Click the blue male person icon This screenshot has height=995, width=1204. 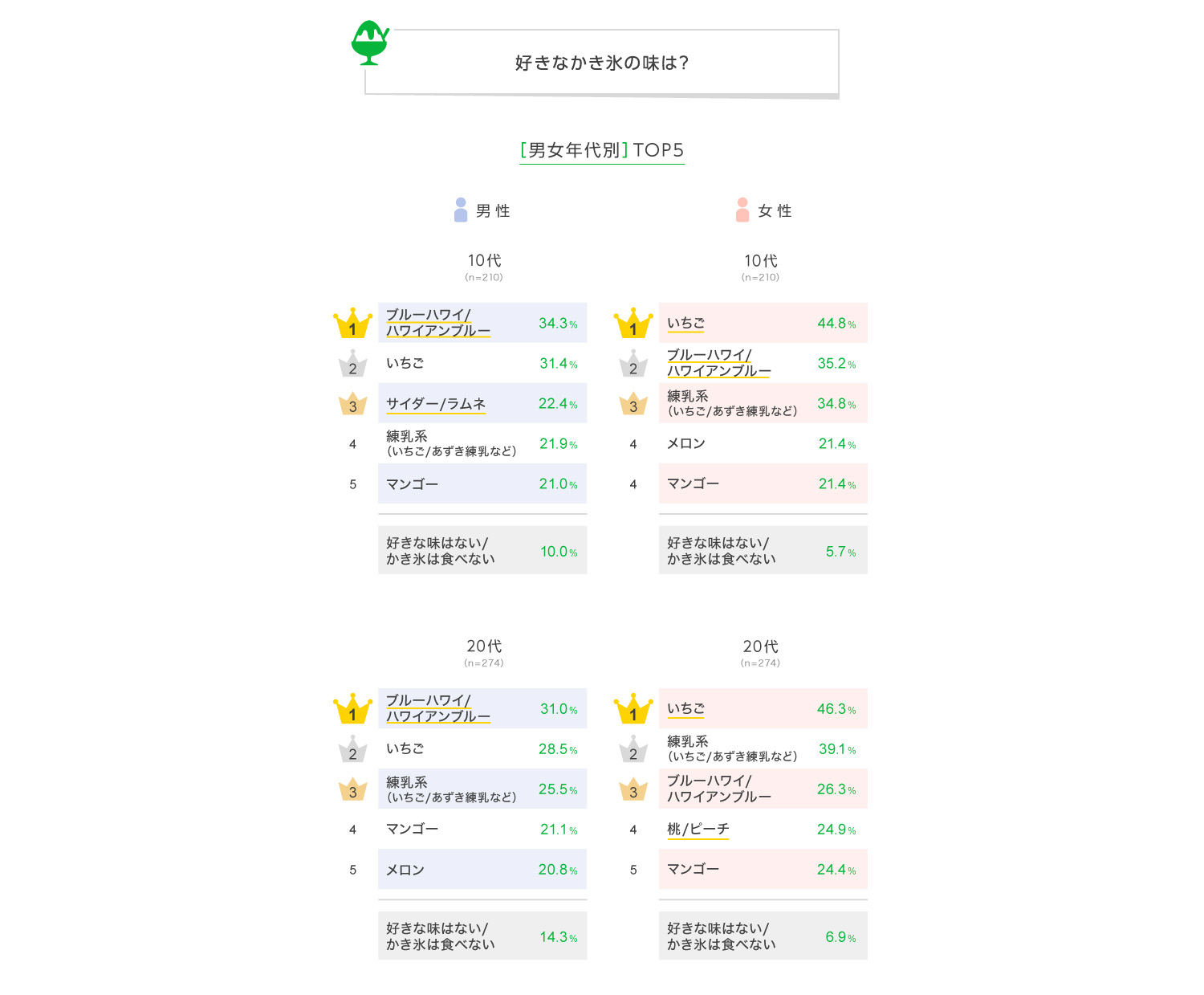pyautogui.click(x=461, y=210)
